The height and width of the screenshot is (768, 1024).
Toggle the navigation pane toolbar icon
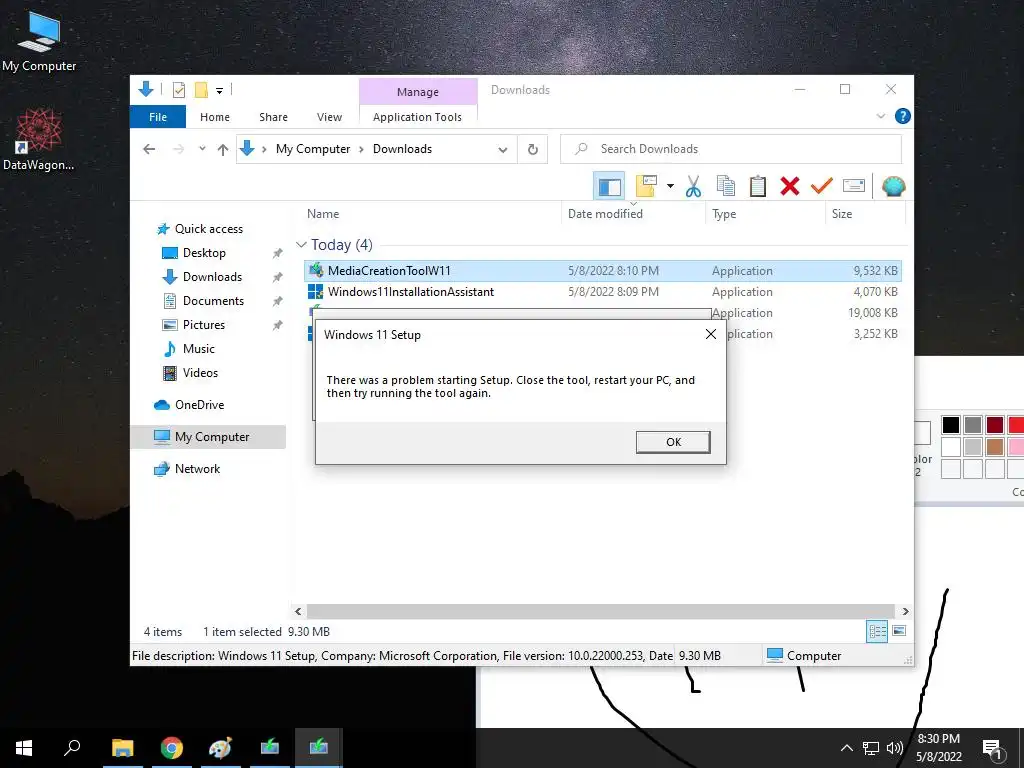click(609, 187)
